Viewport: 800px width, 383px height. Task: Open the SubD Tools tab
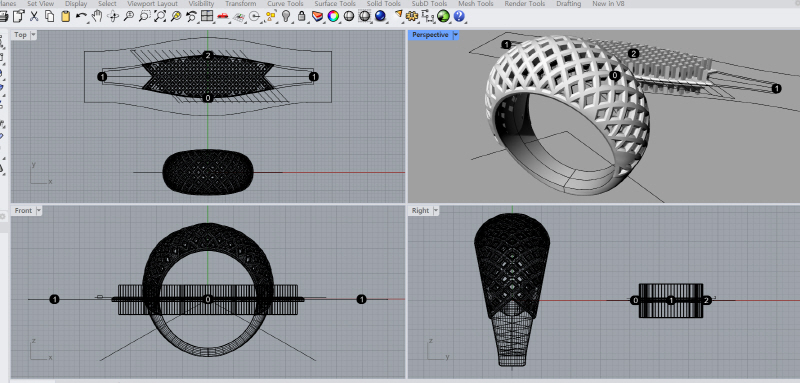[430, 4]
